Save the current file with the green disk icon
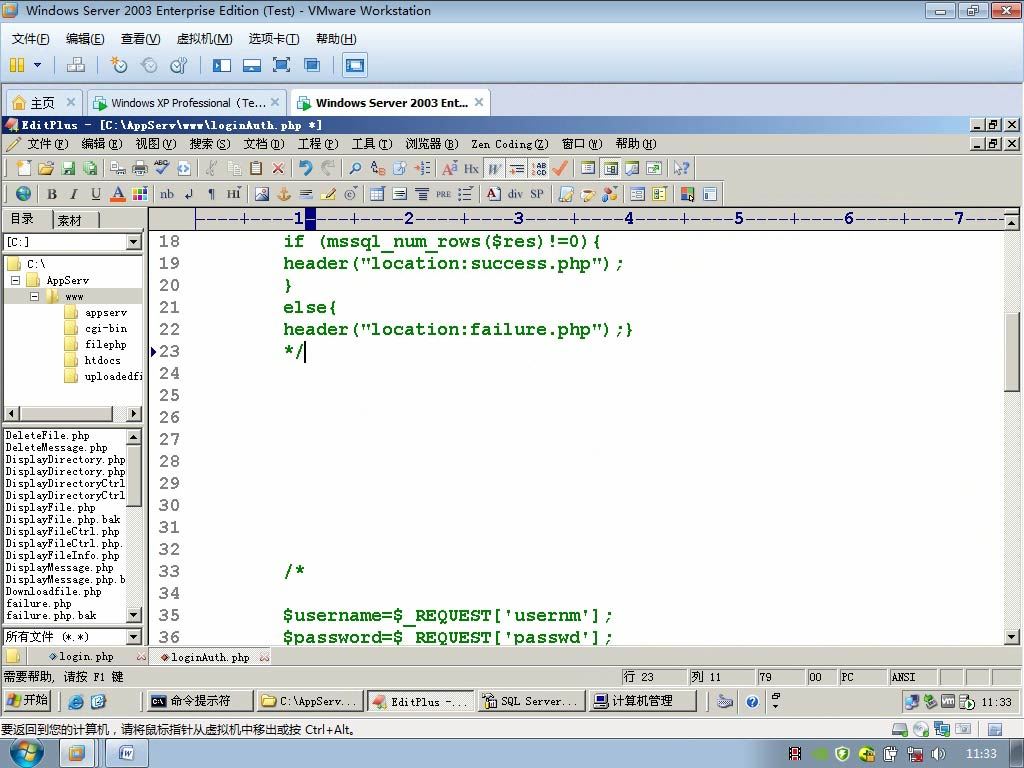1024x768 pixels. [x=68, y=168]
